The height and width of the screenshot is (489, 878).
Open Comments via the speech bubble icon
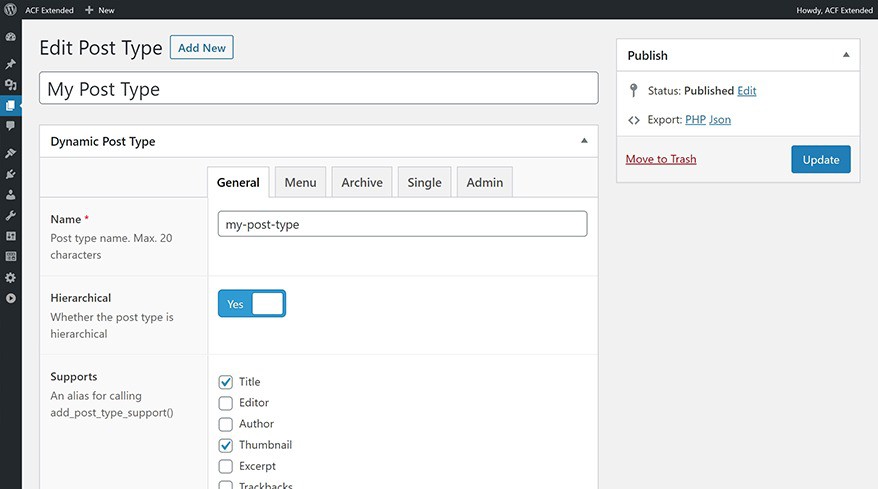[x=11, y=126]
